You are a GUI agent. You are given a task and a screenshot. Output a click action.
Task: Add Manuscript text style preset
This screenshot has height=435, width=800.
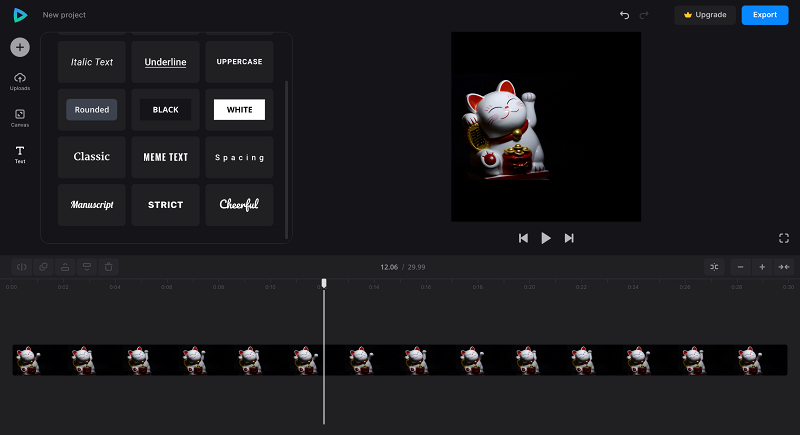[92, 205]
